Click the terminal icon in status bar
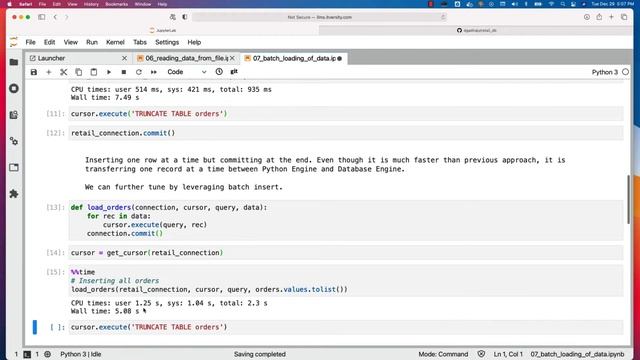The height and width of the screenshot is (360, 640). pyautogui.click(x=27, y=354)
